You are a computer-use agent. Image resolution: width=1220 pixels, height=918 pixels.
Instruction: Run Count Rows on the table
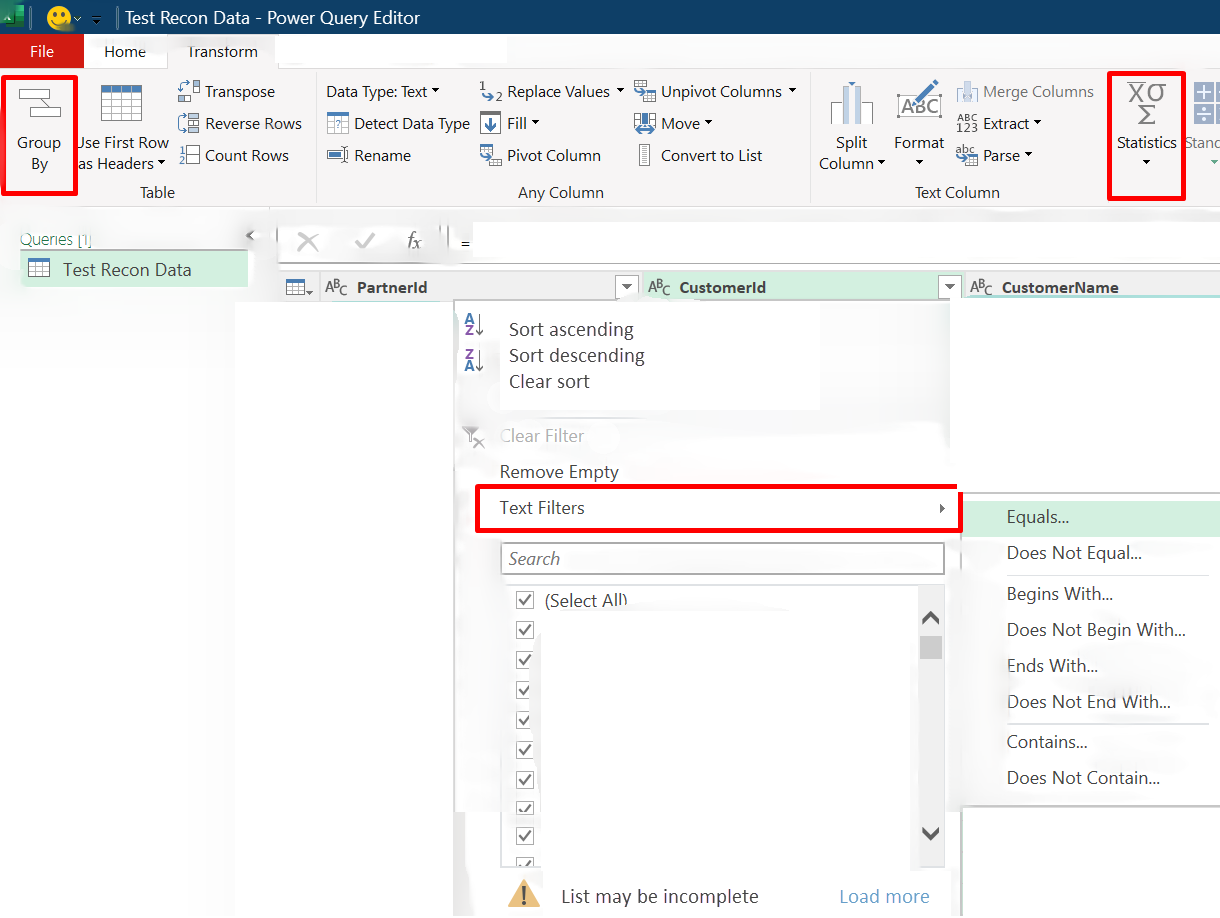[234, 155]
